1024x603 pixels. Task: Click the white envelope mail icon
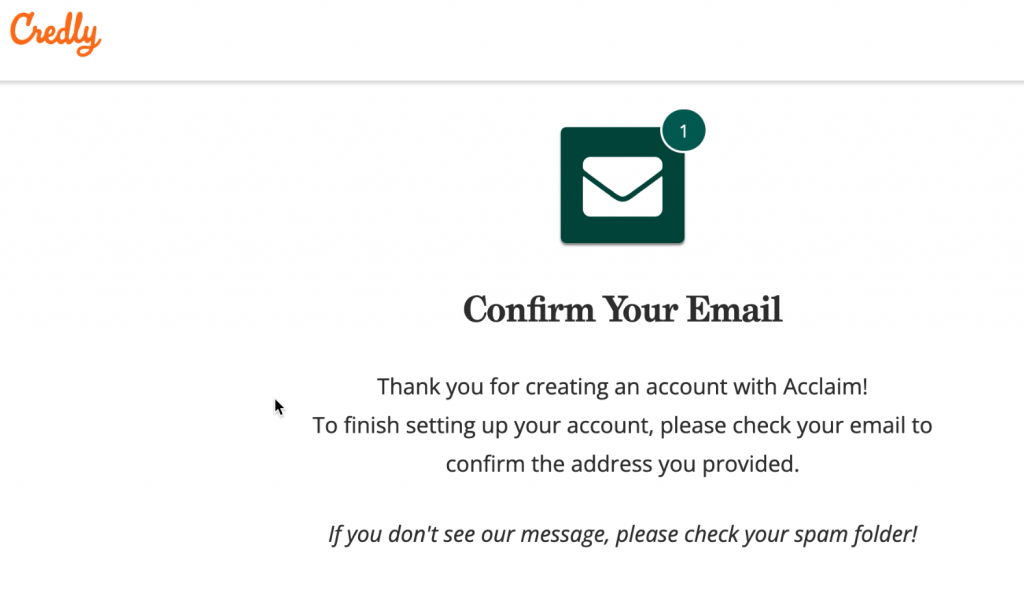[x=622, y=186]
